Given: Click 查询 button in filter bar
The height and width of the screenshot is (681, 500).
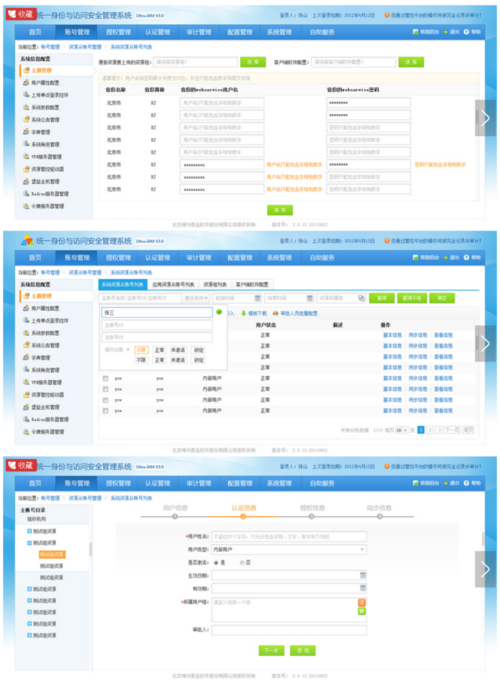Looking at the screenshot, I should (x=382, y=298).
